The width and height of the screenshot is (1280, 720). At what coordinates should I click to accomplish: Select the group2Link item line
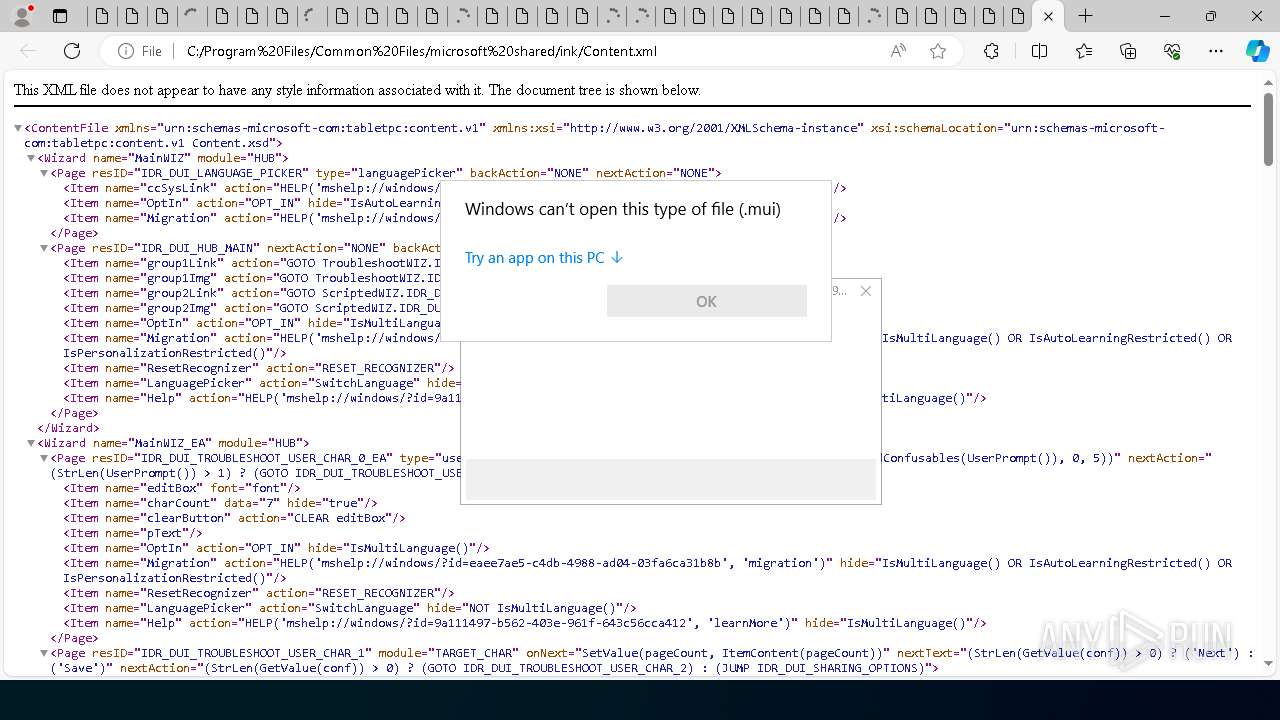tap(252, 293)
